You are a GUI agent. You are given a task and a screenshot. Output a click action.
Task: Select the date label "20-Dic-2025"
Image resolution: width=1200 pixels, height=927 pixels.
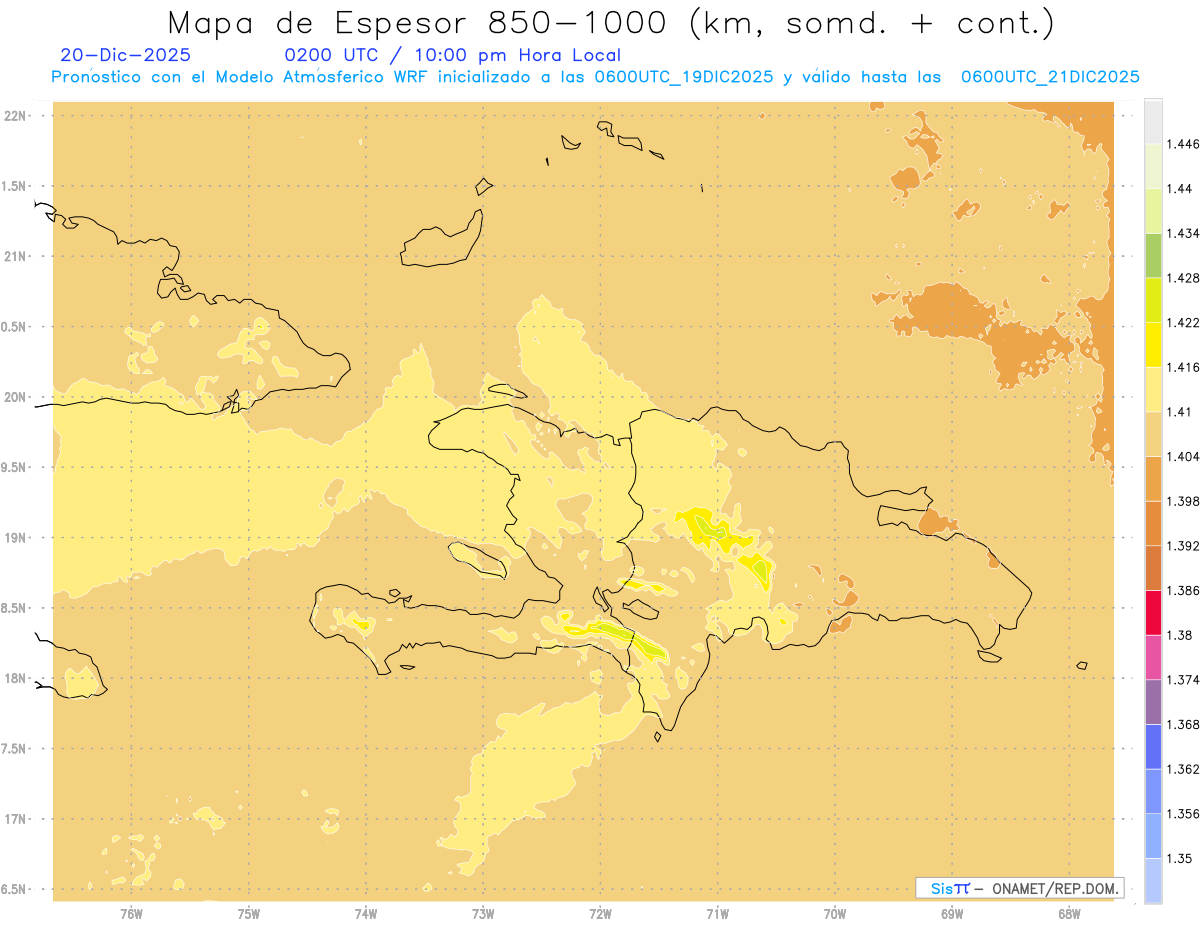(x=125, y=56)
